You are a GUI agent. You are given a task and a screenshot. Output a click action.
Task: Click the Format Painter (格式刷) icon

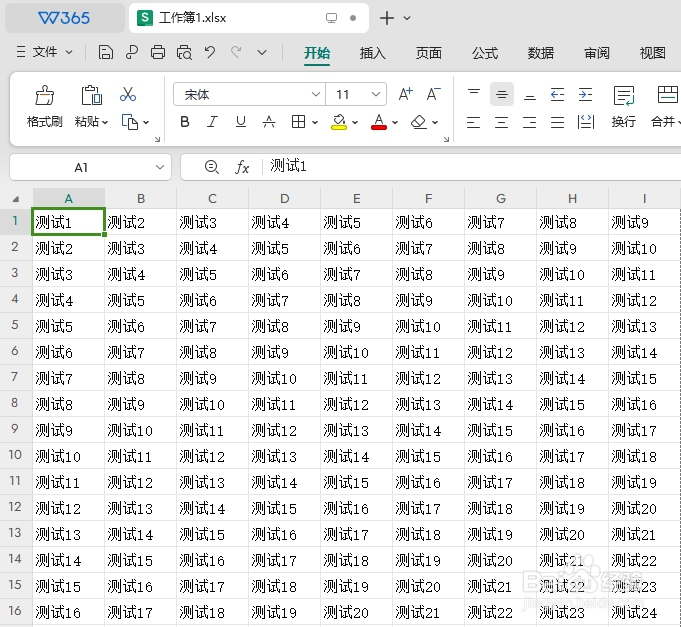pos(44,95)
